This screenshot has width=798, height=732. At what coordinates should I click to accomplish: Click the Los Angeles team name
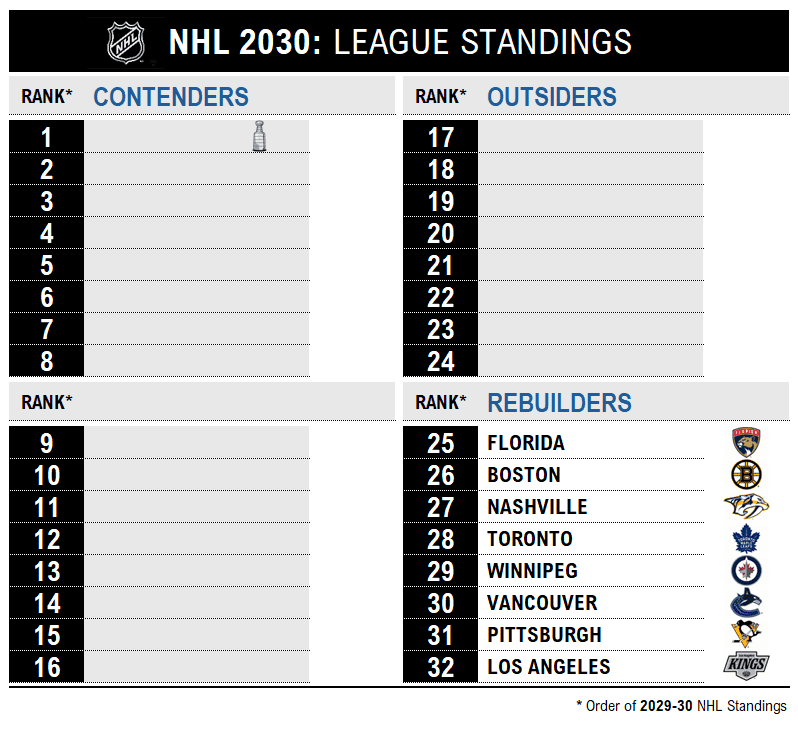pyautogui.click(x=548, y=667)
